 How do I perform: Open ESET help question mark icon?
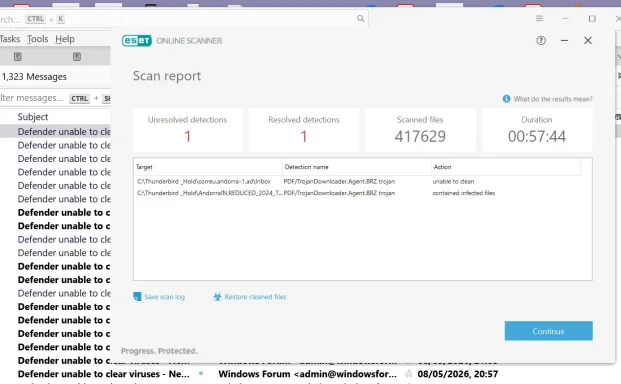tap(541, 40)
